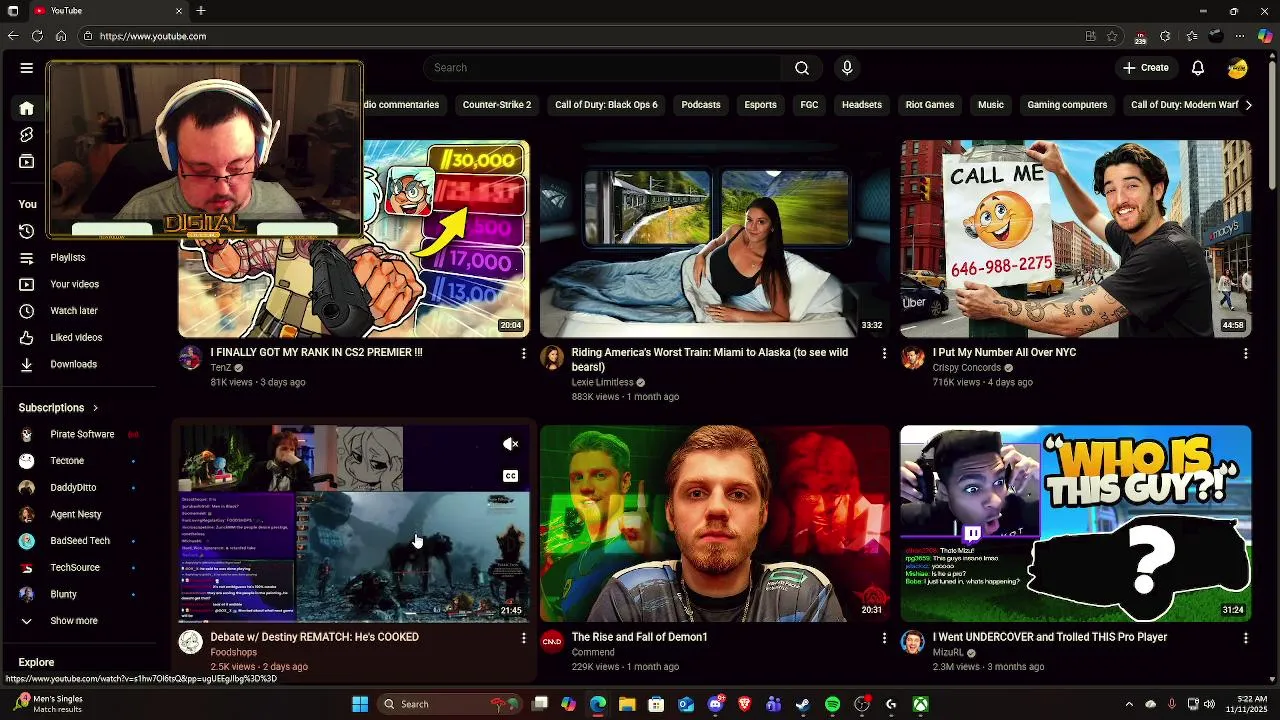Open The Rise and Fall of Demon1 thumbnail

715,524
